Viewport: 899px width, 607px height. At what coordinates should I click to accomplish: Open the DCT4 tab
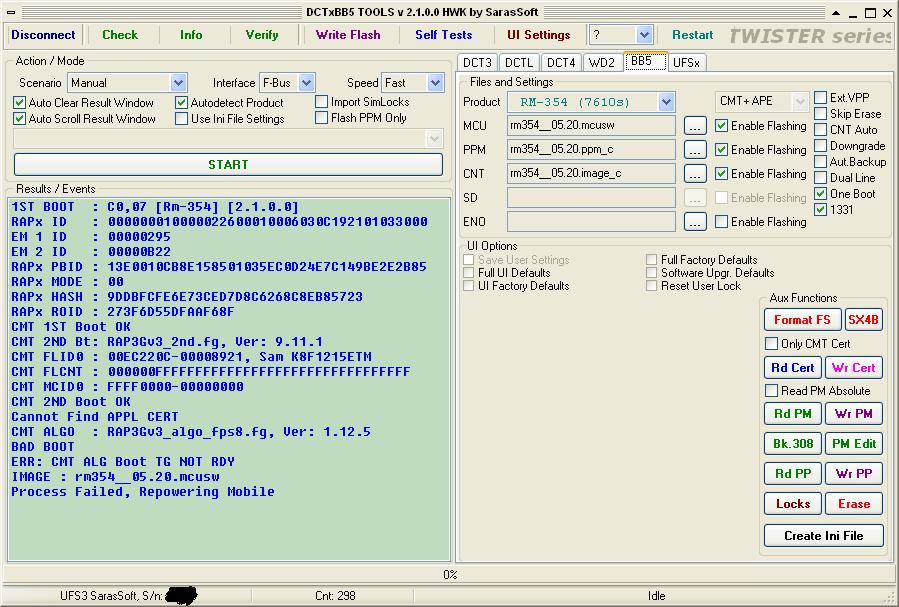pyautogui.click(x=561, y=62)
